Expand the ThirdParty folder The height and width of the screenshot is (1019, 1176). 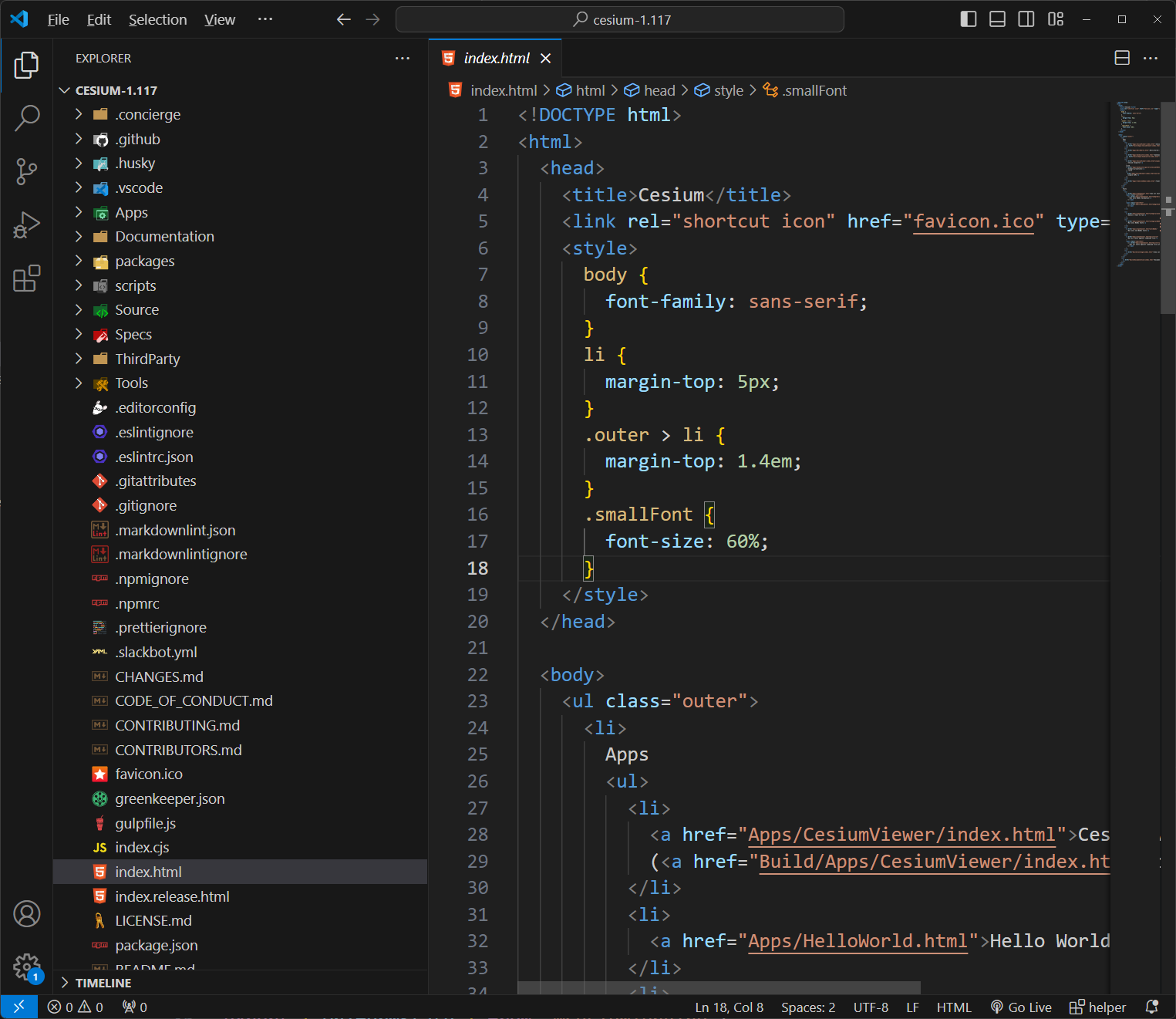click(x=241, y=359)
